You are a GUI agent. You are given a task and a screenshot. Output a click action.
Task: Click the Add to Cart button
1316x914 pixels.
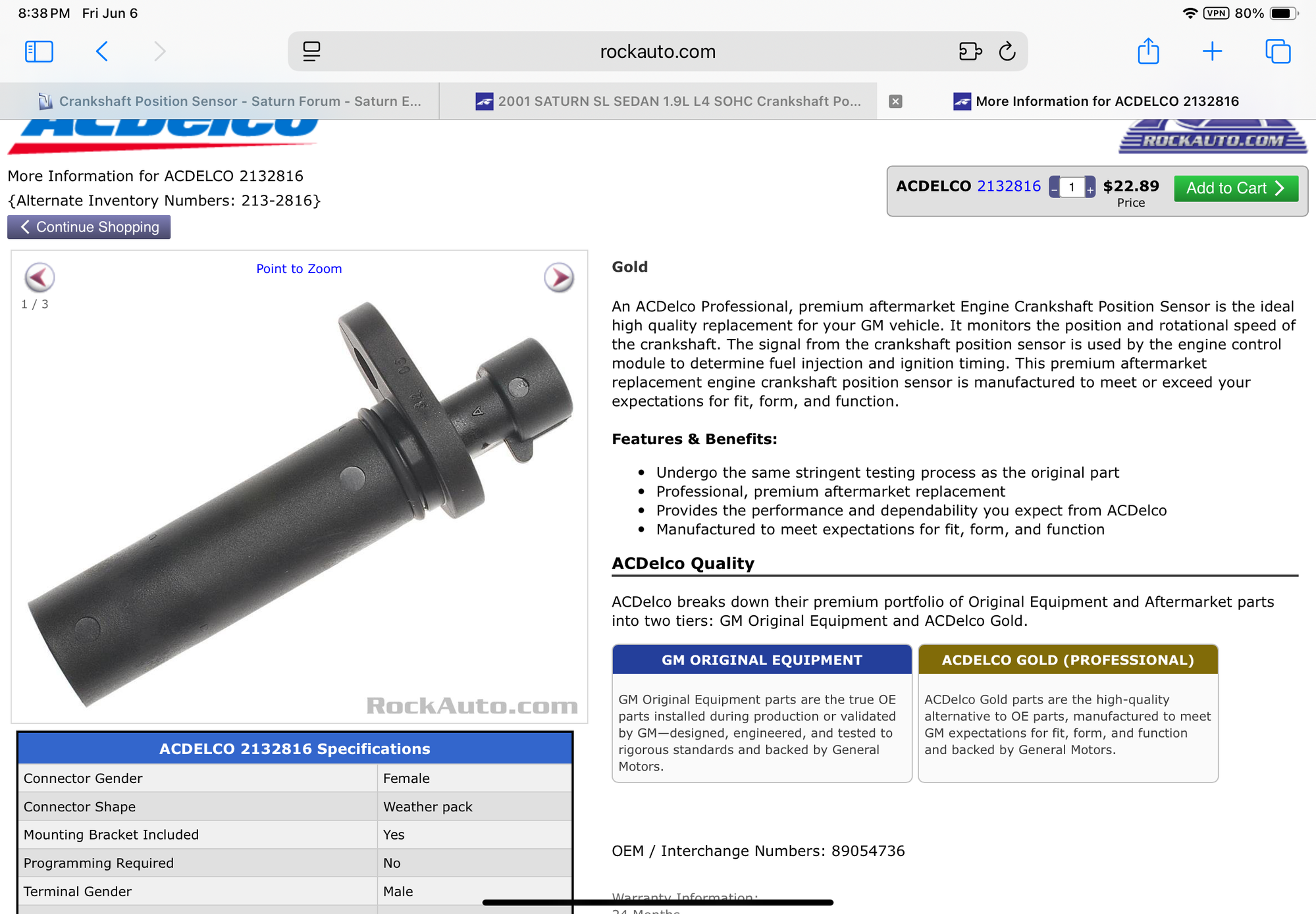1236,188
